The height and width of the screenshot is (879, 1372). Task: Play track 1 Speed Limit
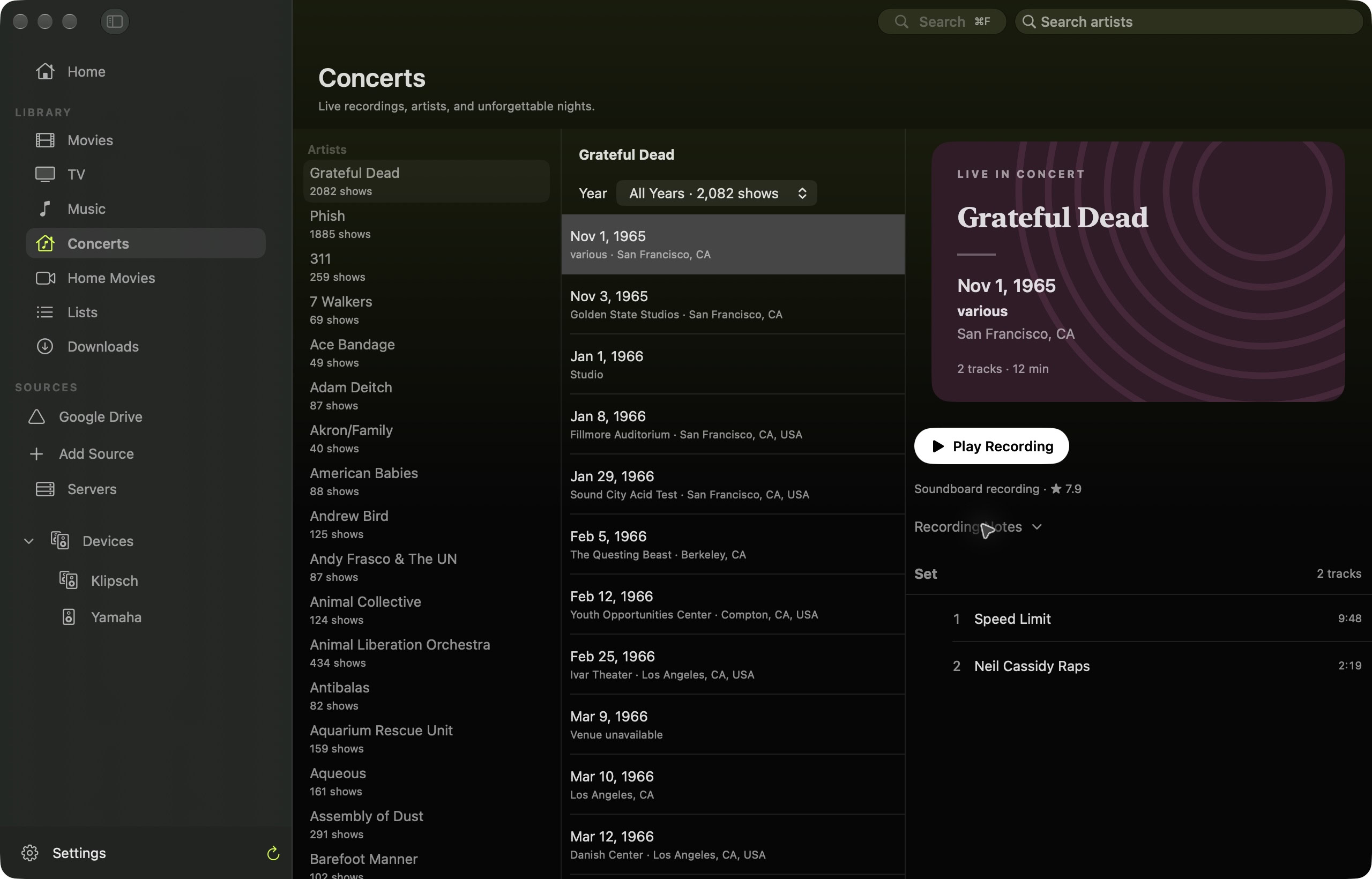(1138, 618)
